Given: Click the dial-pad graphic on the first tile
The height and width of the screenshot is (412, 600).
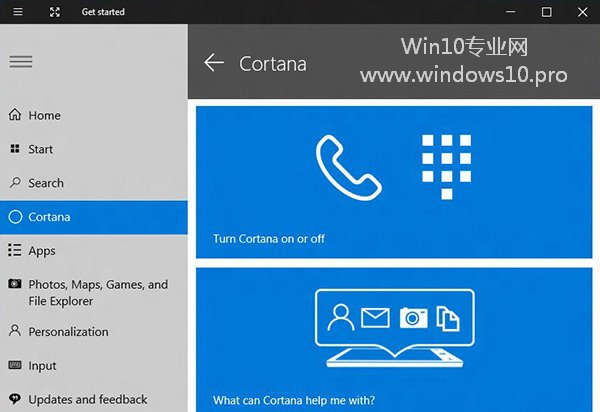Looking at the screenshot, I should click(x=447, y=167).
